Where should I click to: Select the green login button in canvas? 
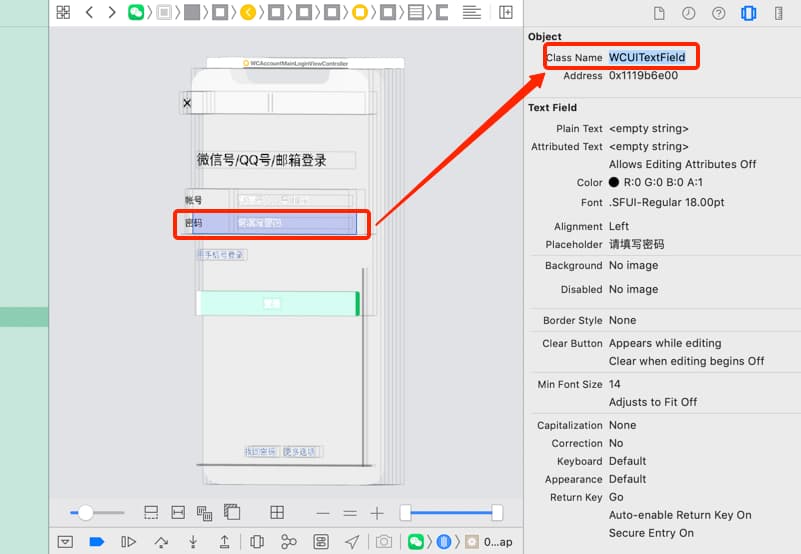click(278, 304)
